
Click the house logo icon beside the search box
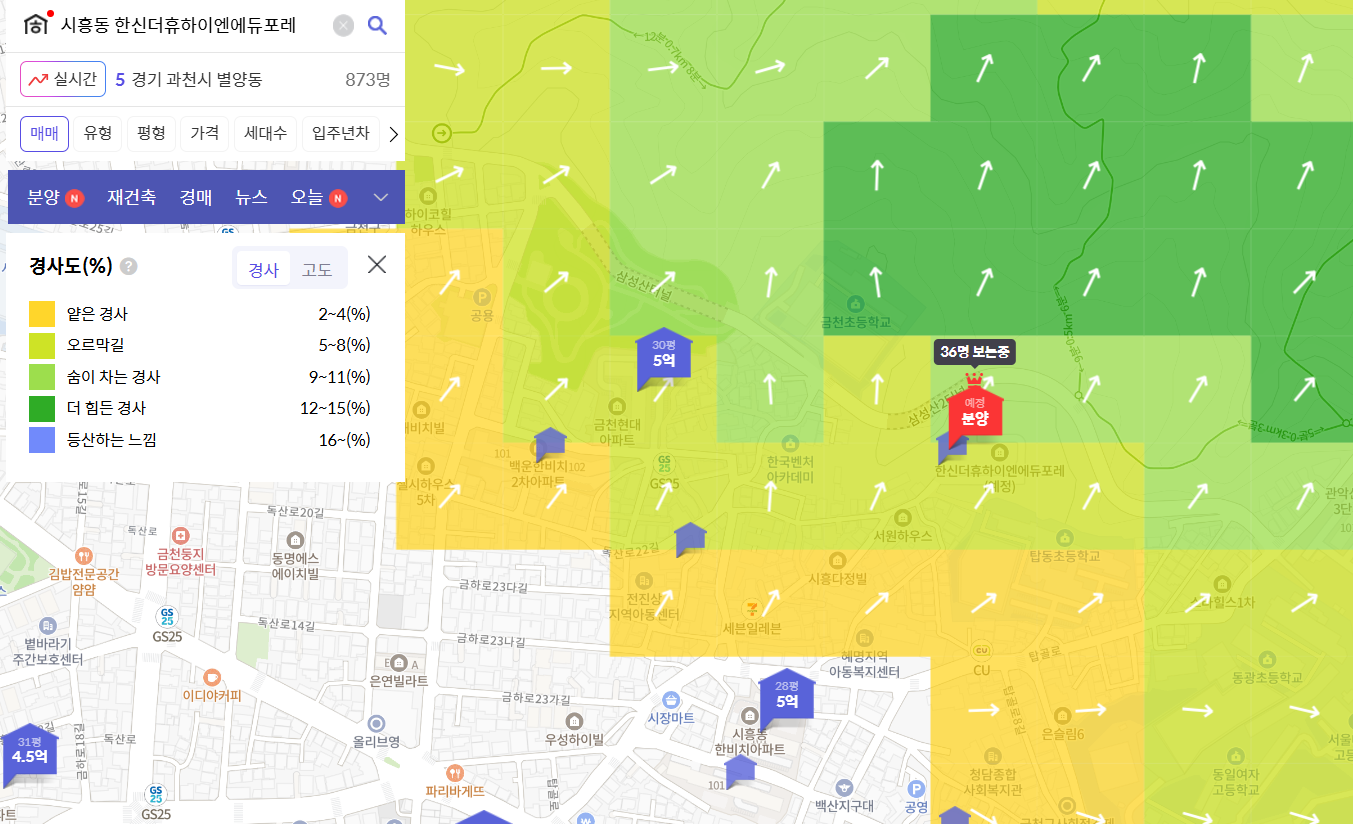click(37, 24)
